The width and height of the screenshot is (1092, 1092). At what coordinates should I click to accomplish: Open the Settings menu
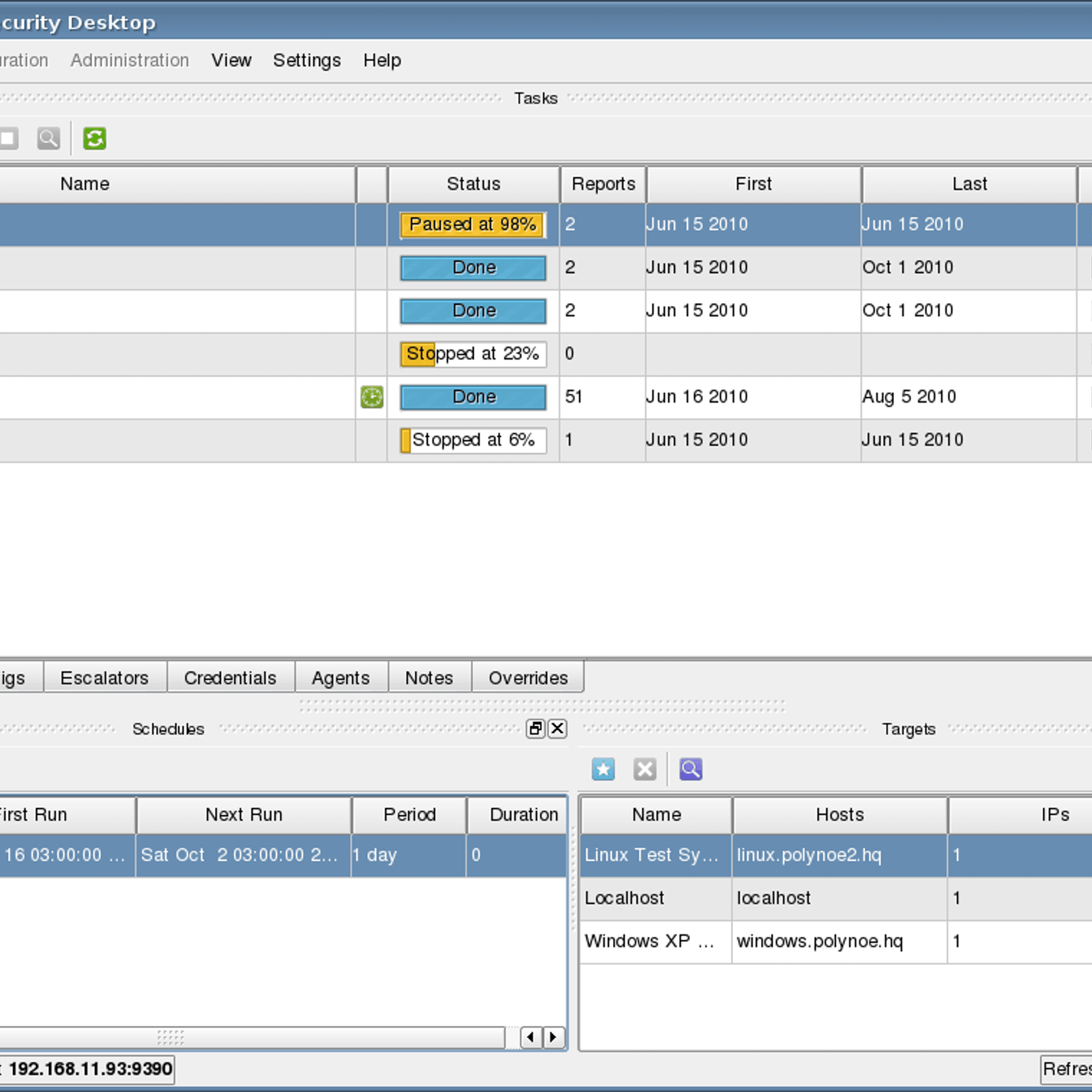(307, 60)
